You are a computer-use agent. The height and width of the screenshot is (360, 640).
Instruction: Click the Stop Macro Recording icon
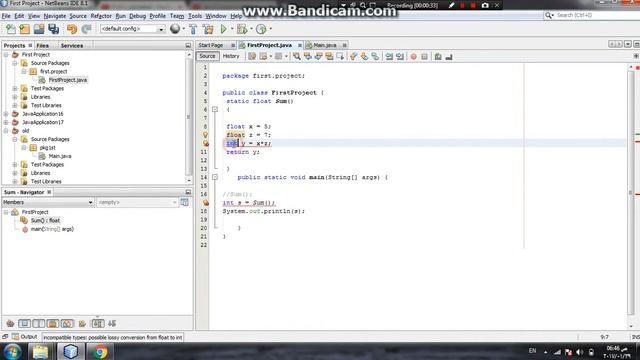424,57
